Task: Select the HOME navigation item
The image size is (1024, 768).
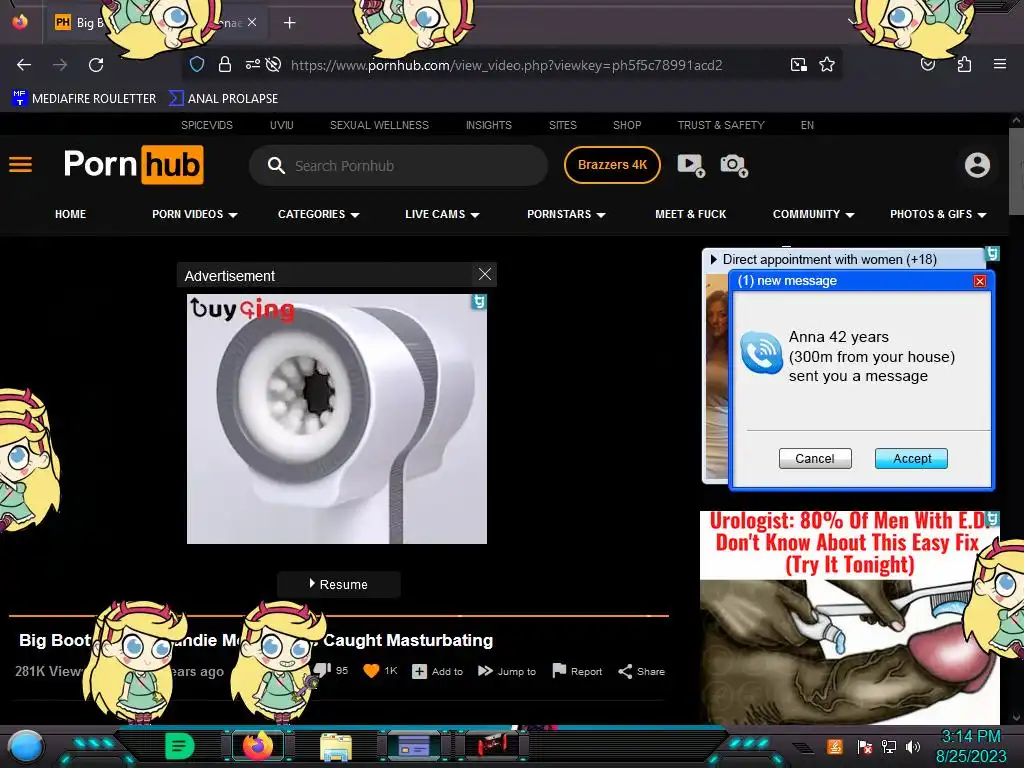Action: click(71, 214)
